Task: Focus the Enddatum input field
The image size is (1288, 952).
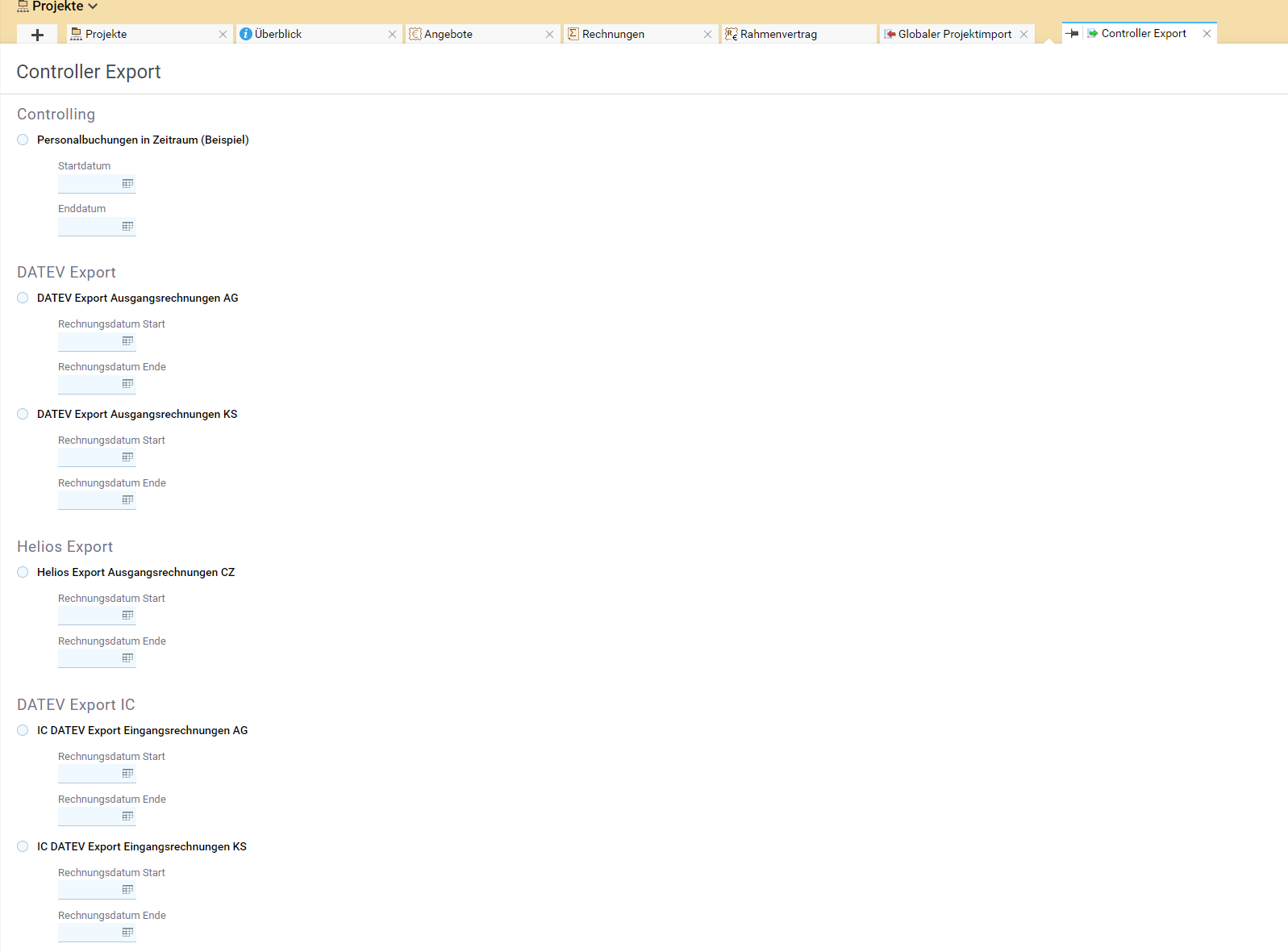Action: click(x=97, y=227)
